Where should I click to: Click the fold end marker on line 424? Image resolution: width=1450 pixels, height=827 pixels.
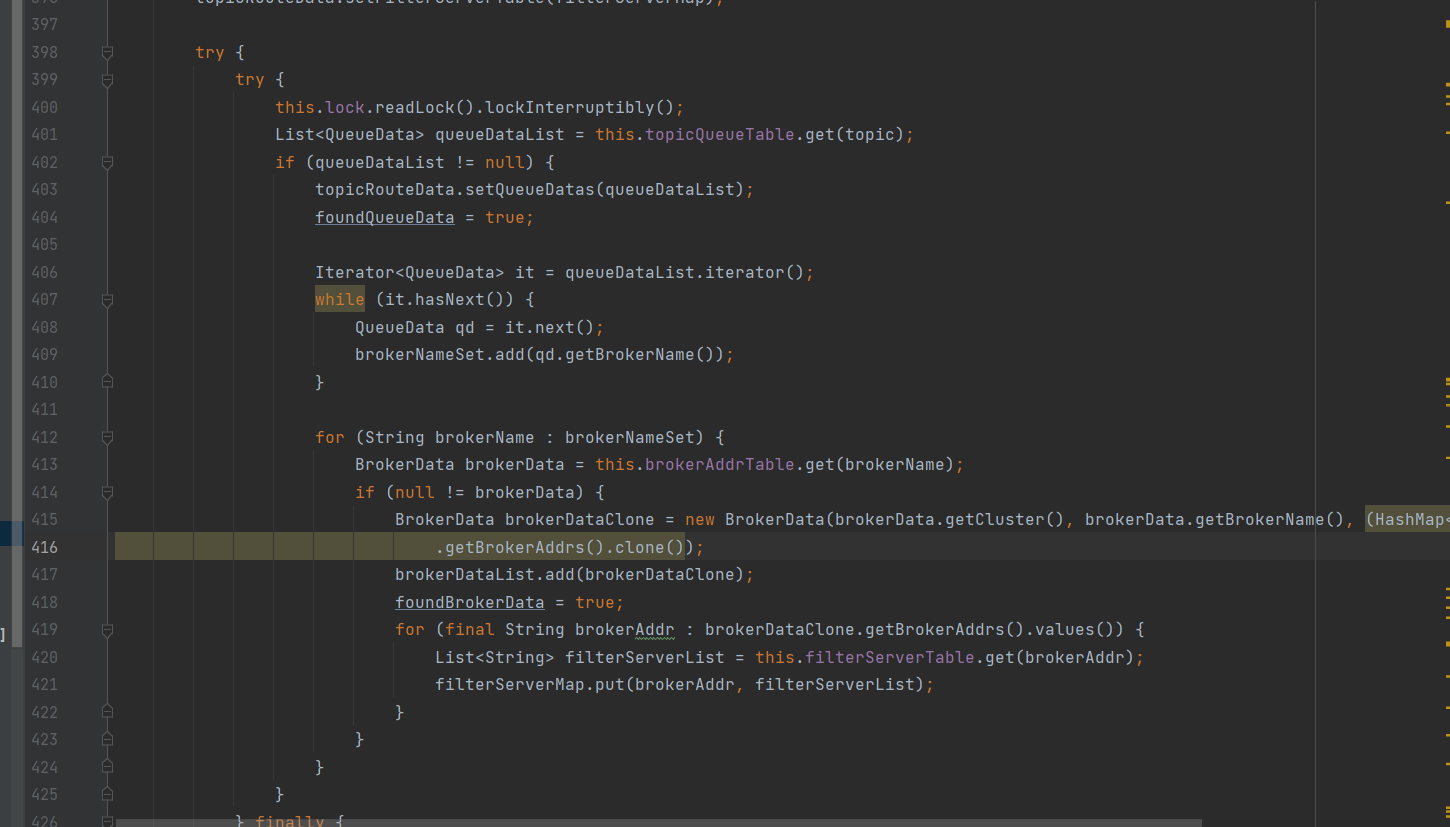107,767
